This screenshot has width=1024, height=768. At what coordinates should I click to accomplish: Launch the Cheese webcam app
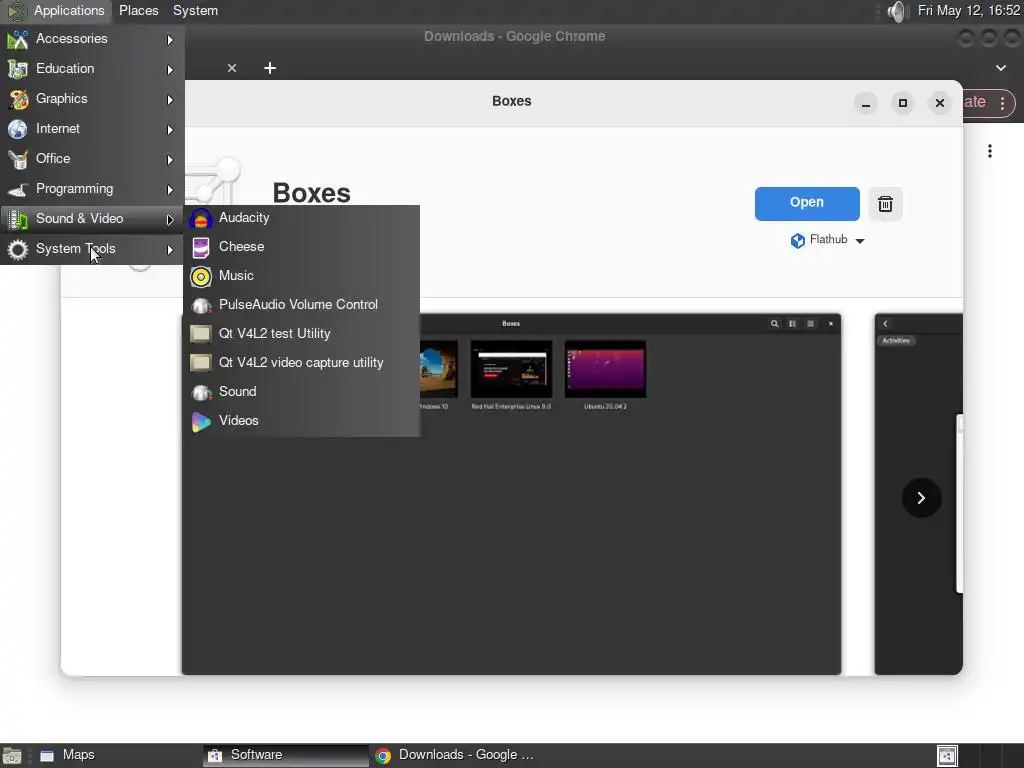(302, 247)
